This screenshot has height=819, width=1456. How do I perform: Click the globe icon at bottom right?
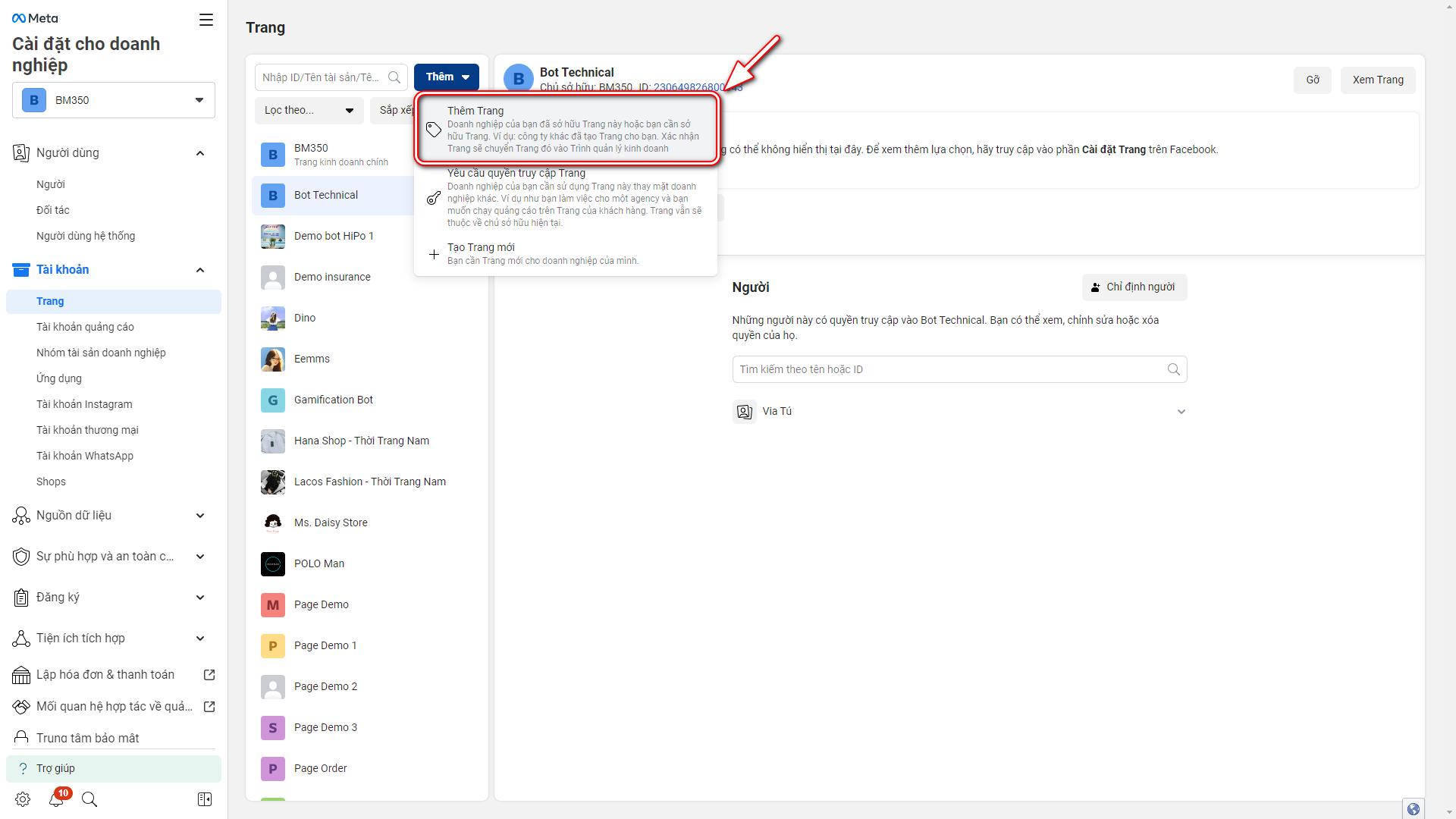click(1413, 808)
